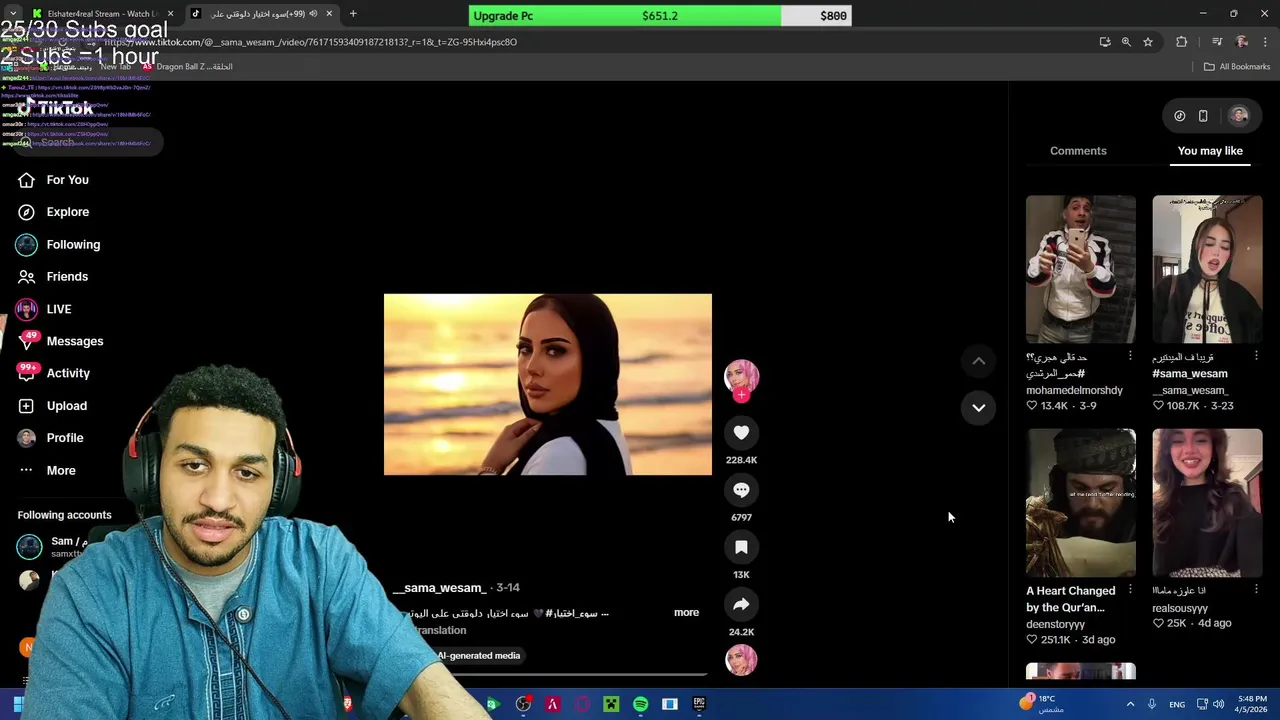Image resolution: width=1280 pixels, height=720 pixels.
Task: Open Minecraft from the taskbar
Action: (x=611, y=704)
